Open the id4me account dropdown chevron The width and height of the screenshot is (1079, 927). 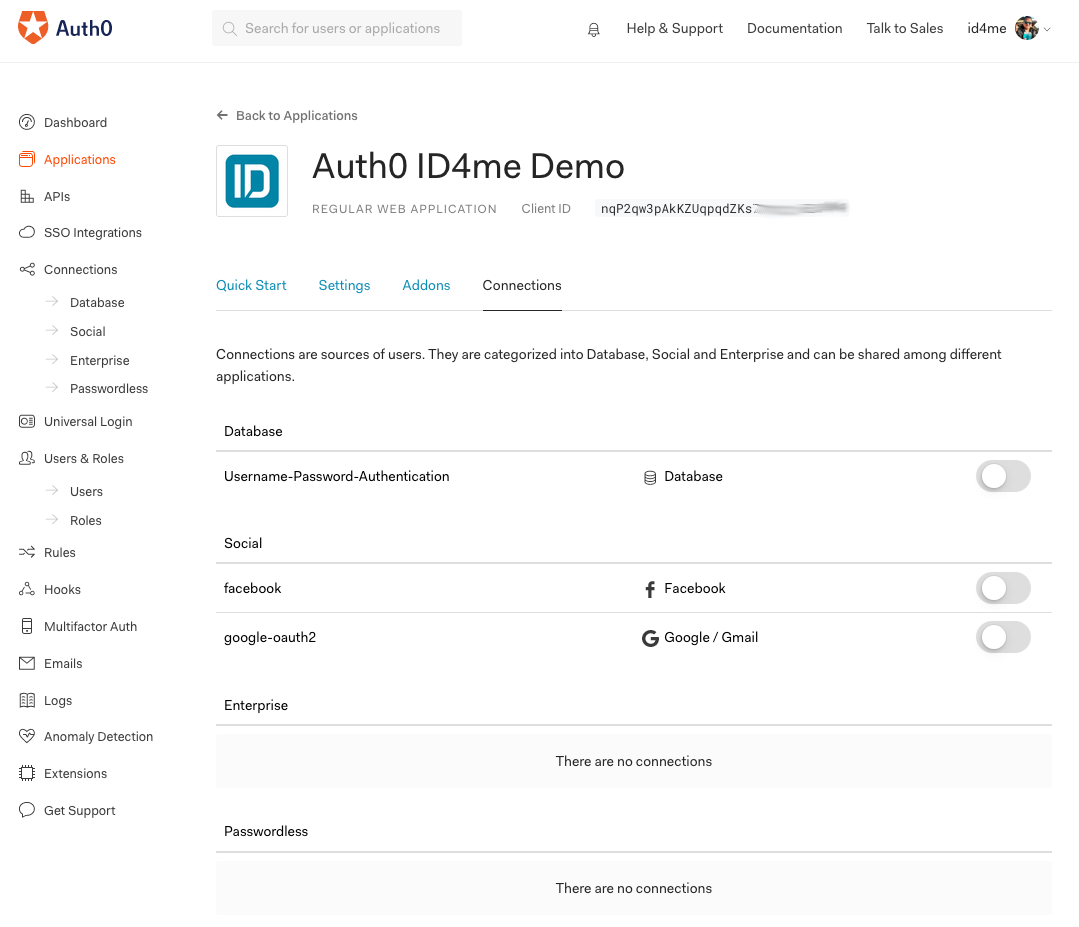click(1047, 29)
